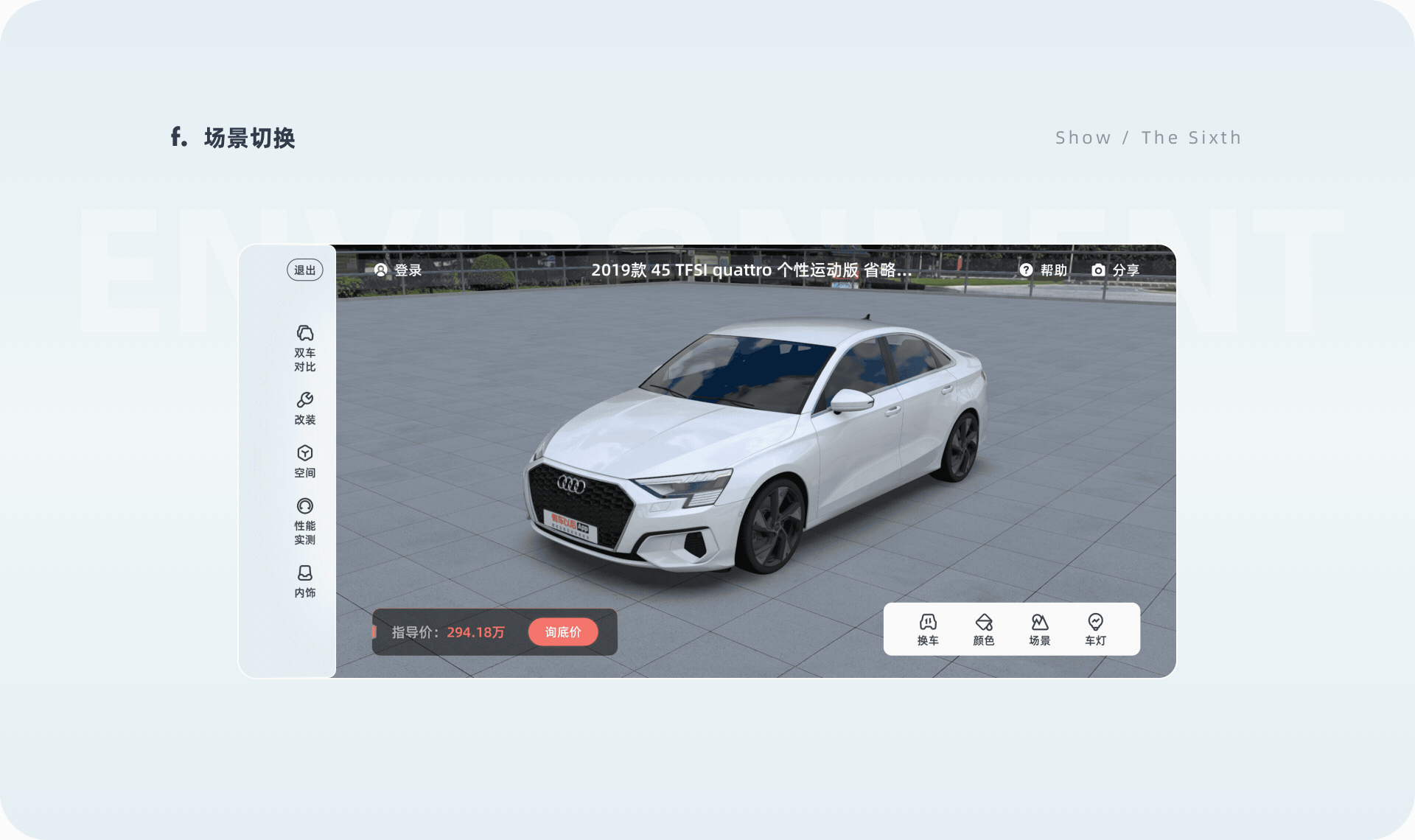
Task: Open the 改装 modification wrench tool
Action: coord(304,408)
